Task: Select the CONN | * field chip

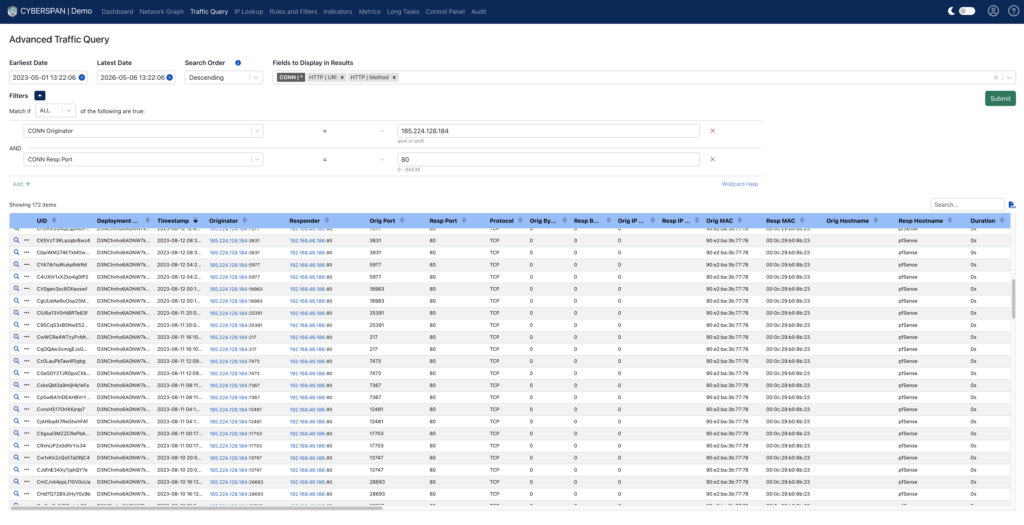Action: click(291, 78)
